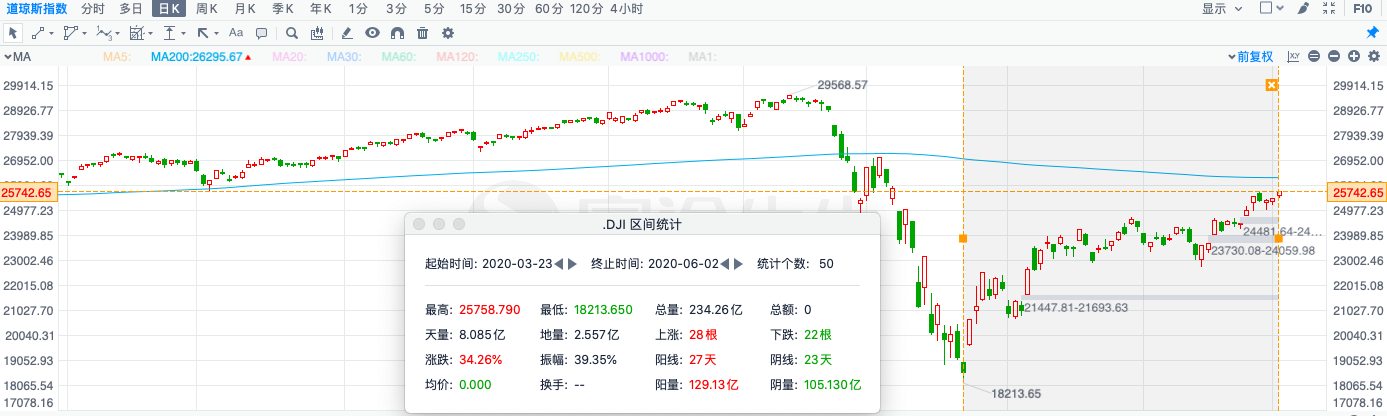Toggle MA60 indicator line
This screenshot has height=416, width=1387.
(397, 57)
